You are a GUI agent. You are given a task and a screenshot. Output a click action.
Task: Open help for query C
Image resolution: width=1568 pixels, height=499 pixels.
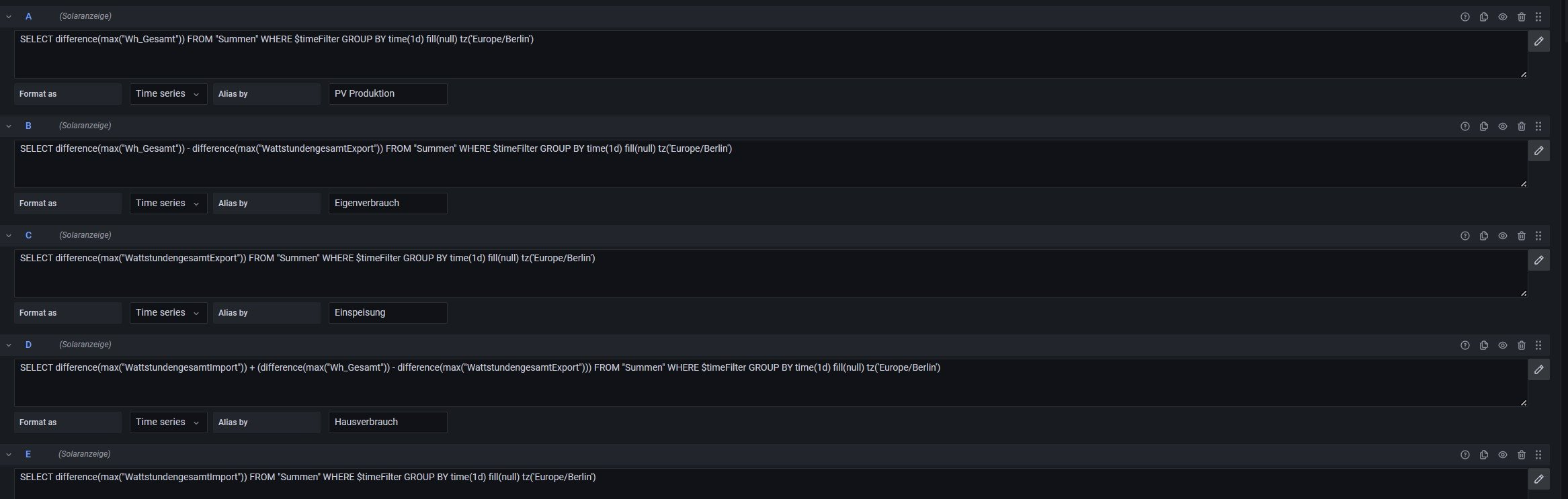(1465, 236)
